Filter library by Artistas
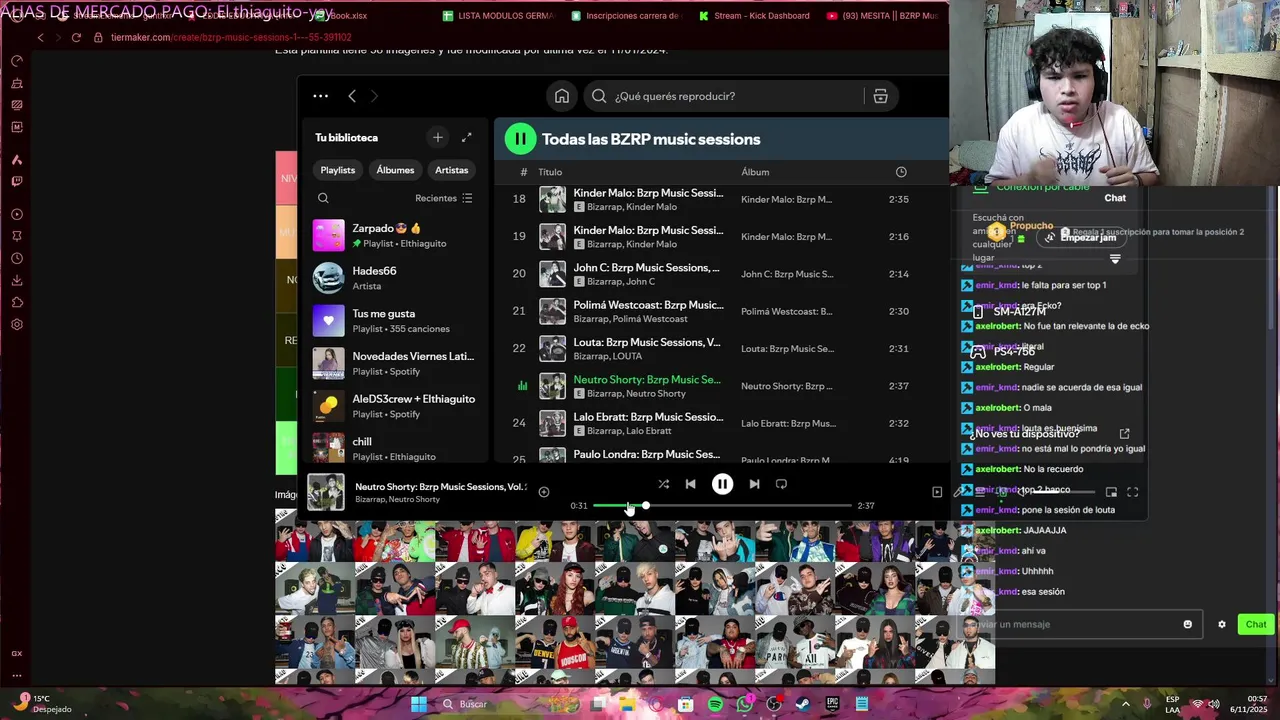 [451, 170]
